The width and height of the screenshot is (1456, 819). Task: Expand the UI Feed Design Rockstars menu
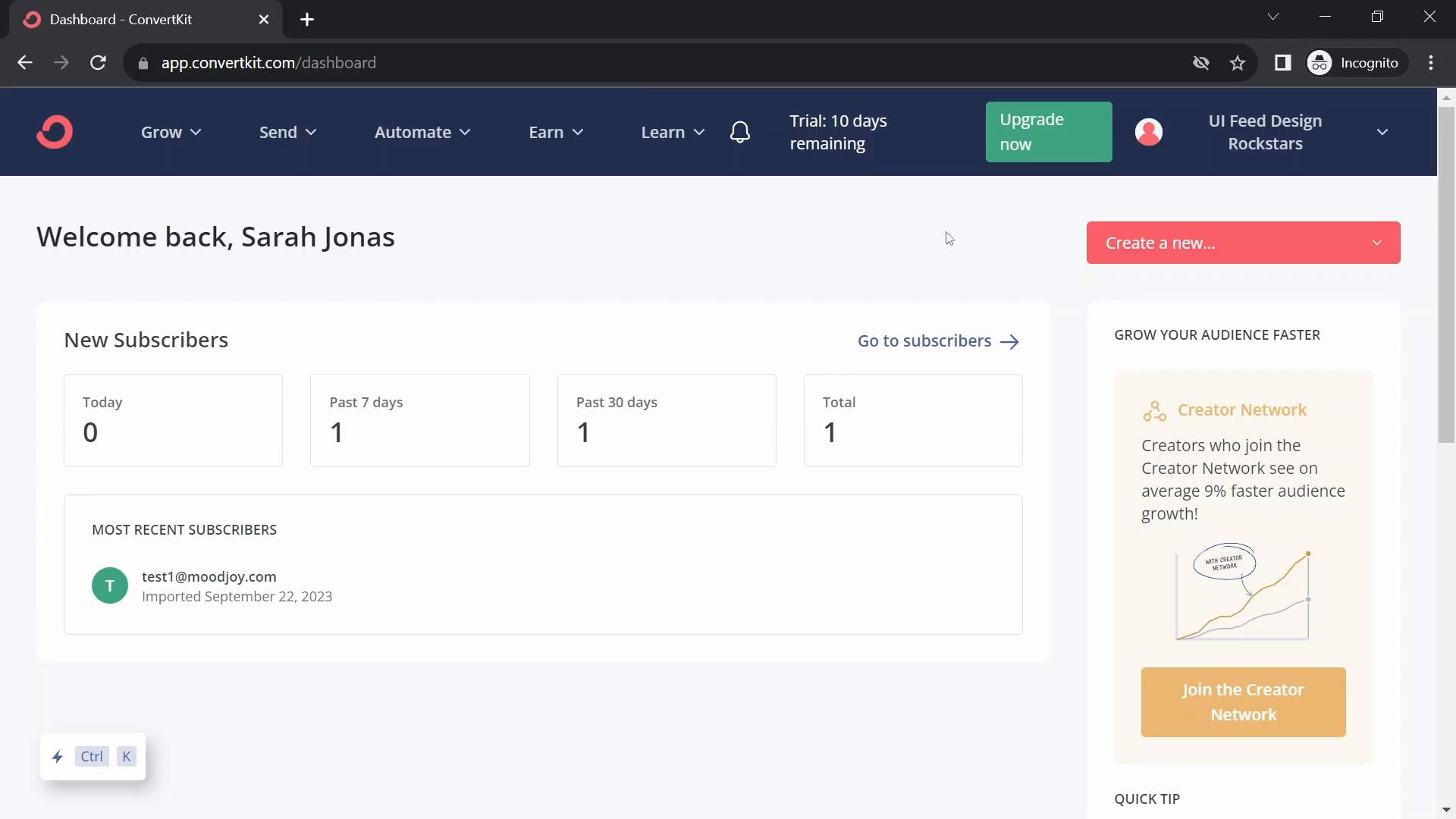(x=1383, y=131)
